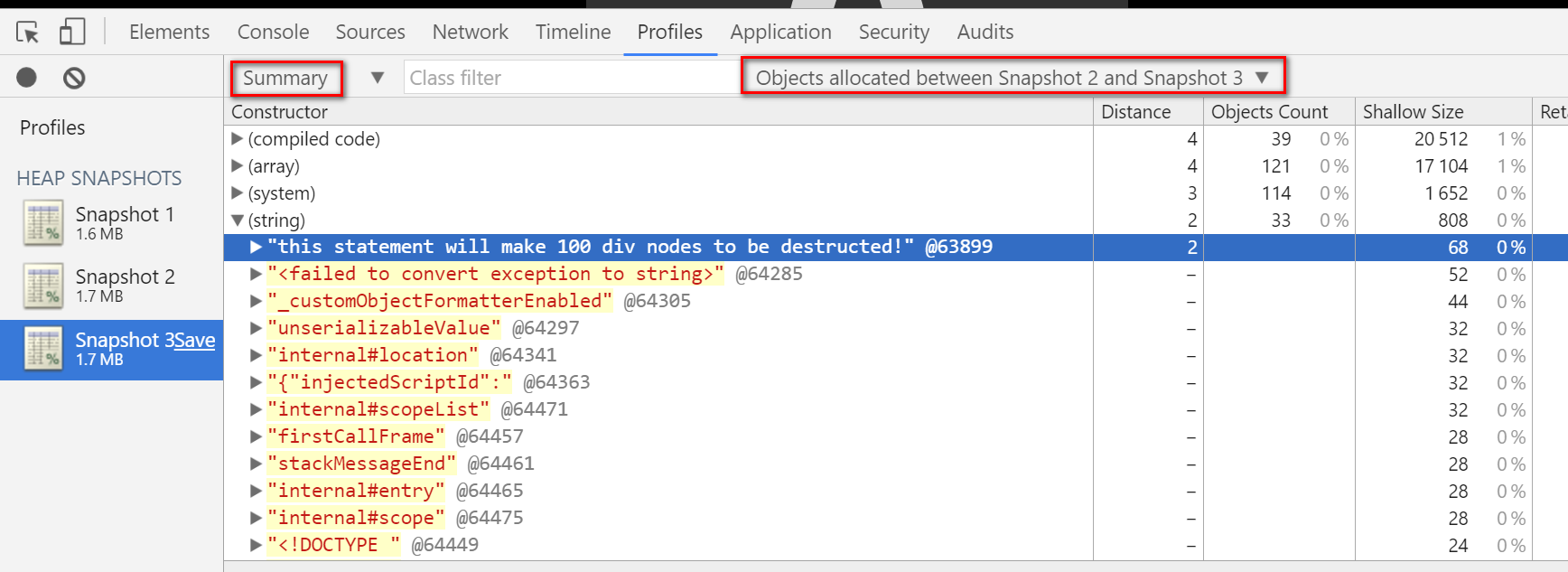The height and width of the screenshot is (572, 1568).
Task: Expand the (array) constructor row
Action: (x=238, y=165)
